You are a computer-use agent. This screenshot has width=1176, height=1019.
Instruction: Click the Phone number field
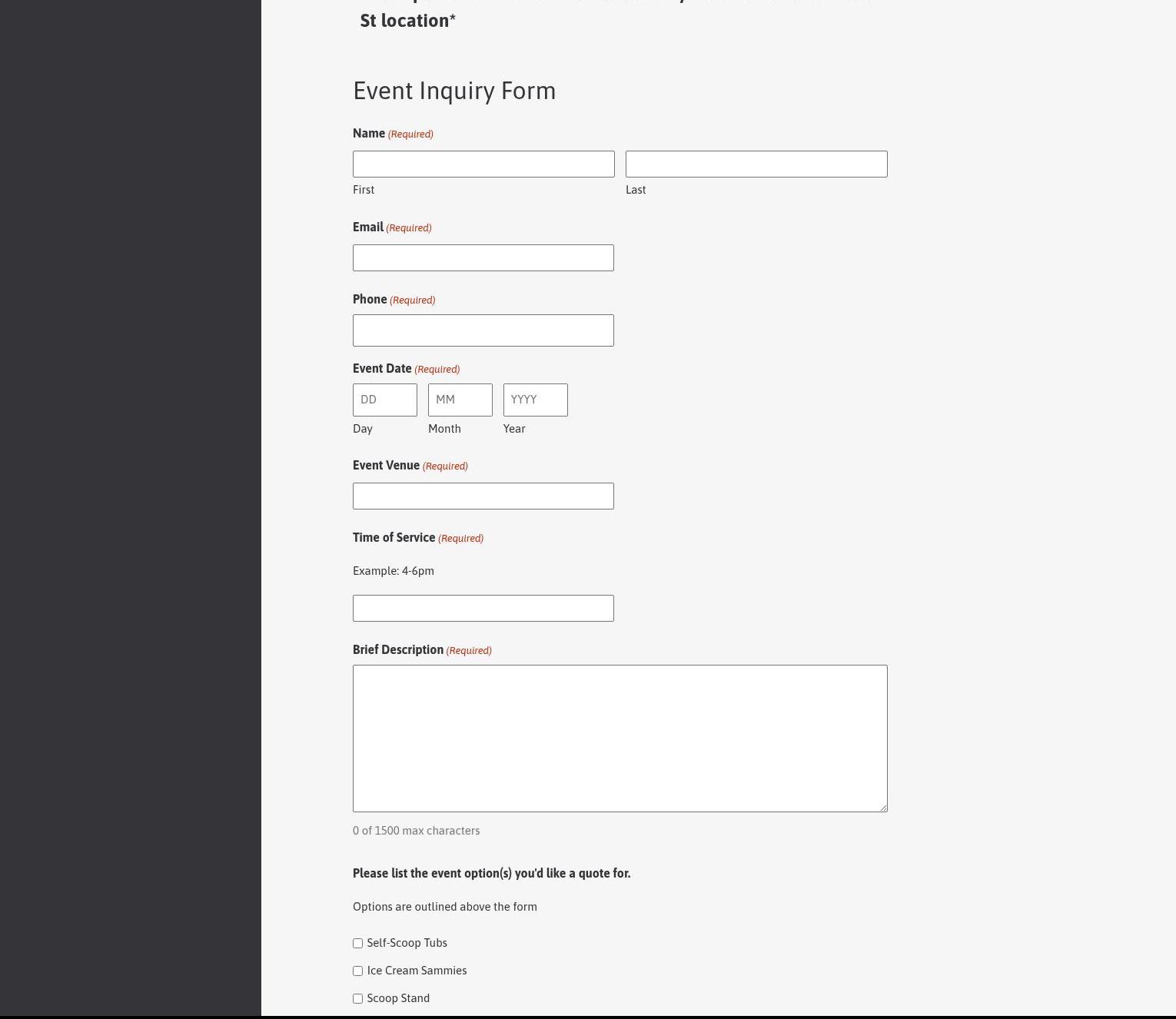pyautogui.click(x=483, y=330)
